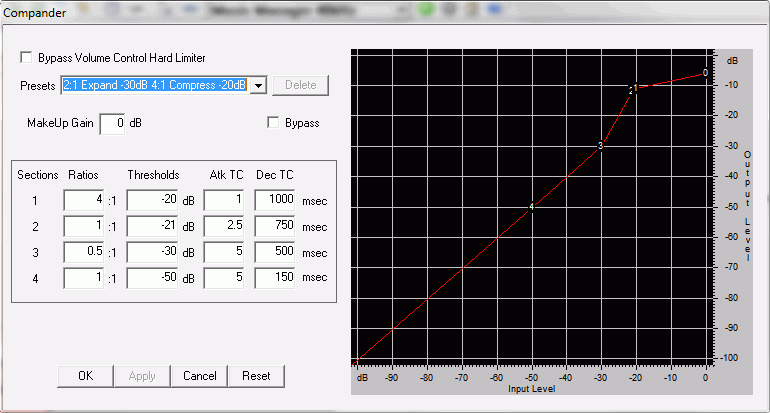Reset the Compander settings
The width and height of the screenshot is (770, 413).
click(256, 376)
